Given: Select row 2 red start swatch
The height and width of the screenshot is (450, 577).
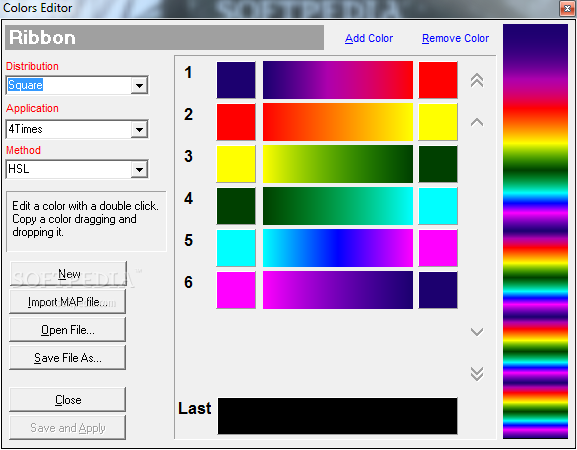Looking at the screenshot, I should click(236, 122).
